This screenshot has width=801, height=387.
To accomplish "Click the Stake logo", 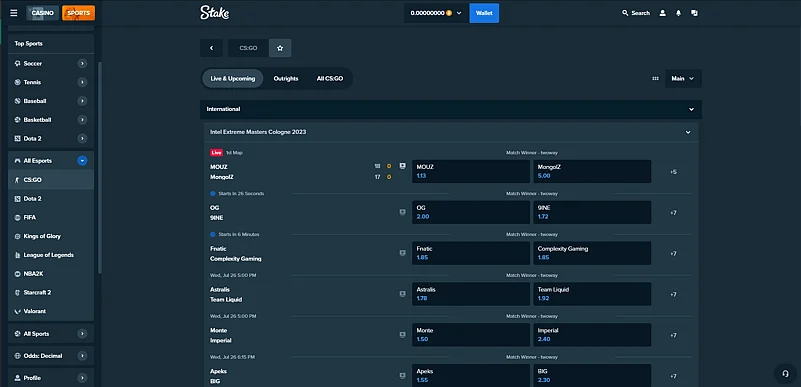I will click(x=215, y=13).
